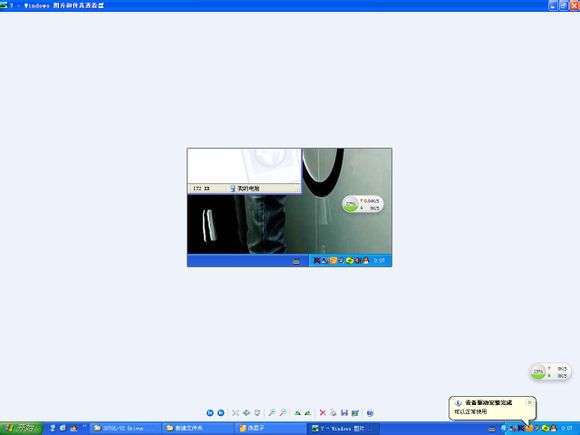Open the 开始 Start menu
The width and height of the screenshot is (580, 435).
21,428
